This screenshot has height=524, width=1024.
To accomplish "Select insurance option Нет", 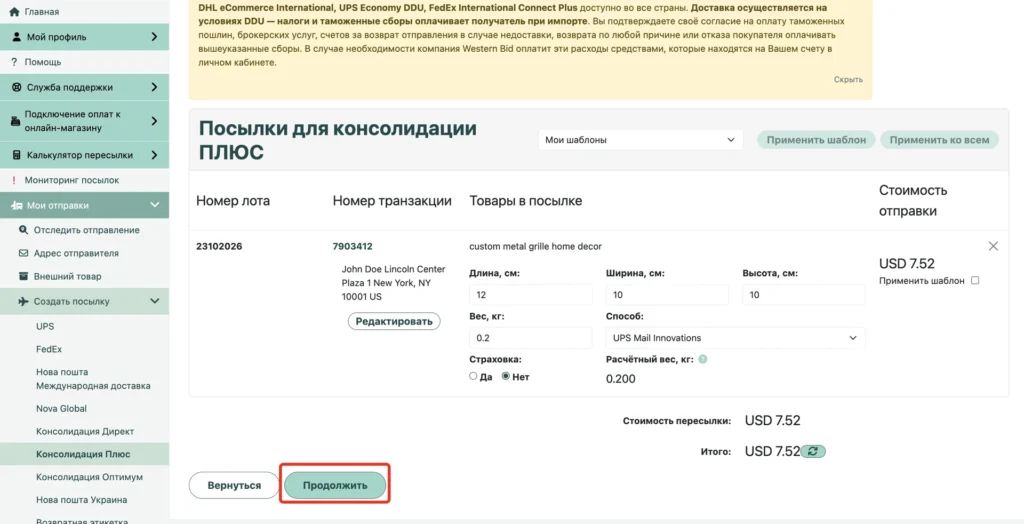I will click(505, 376).
